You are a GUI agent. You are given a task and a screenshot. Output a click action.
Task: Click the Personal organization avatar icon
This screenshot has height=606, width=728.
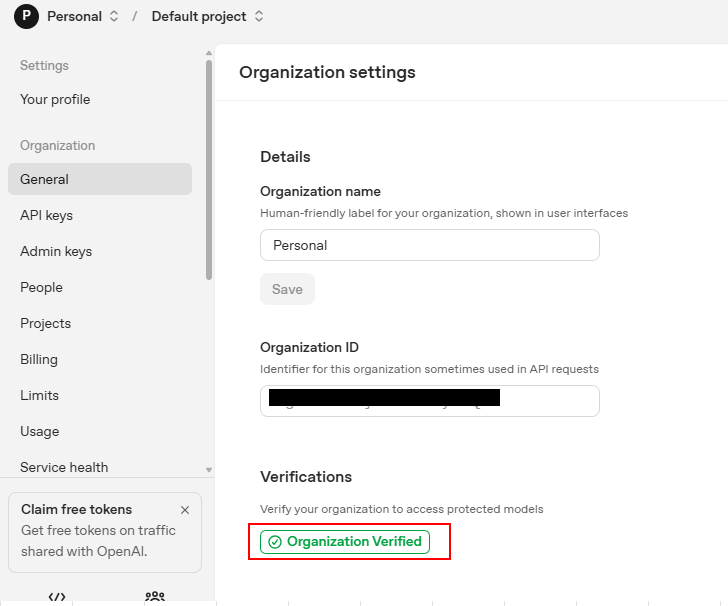coord(26,17)
